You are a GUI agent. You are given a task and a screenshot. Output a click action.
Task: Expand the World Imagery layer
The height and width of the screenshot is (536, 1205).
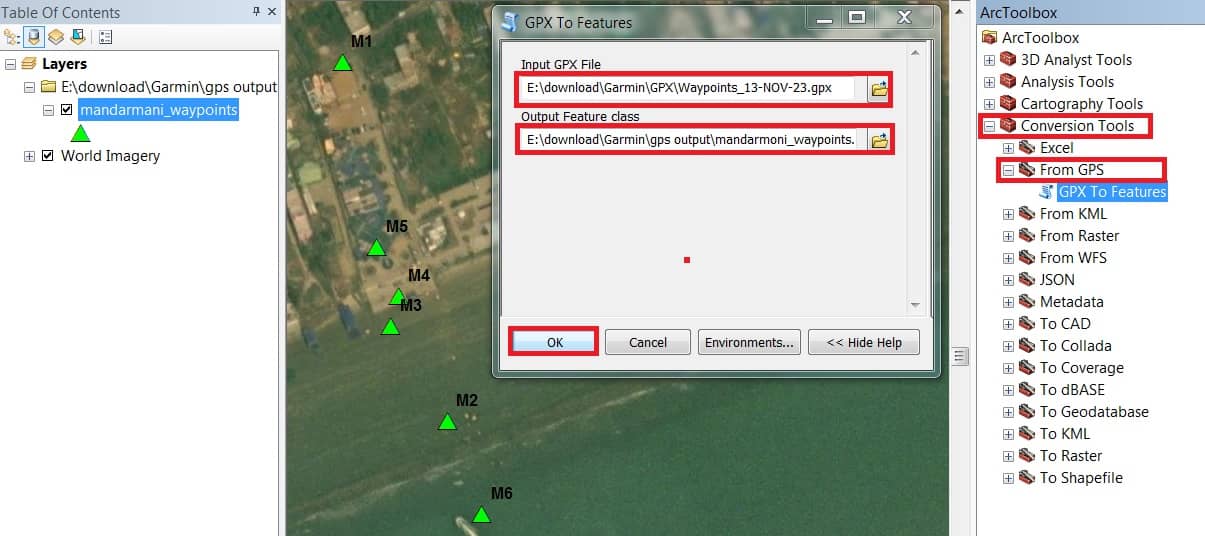[x=29, y=156]
